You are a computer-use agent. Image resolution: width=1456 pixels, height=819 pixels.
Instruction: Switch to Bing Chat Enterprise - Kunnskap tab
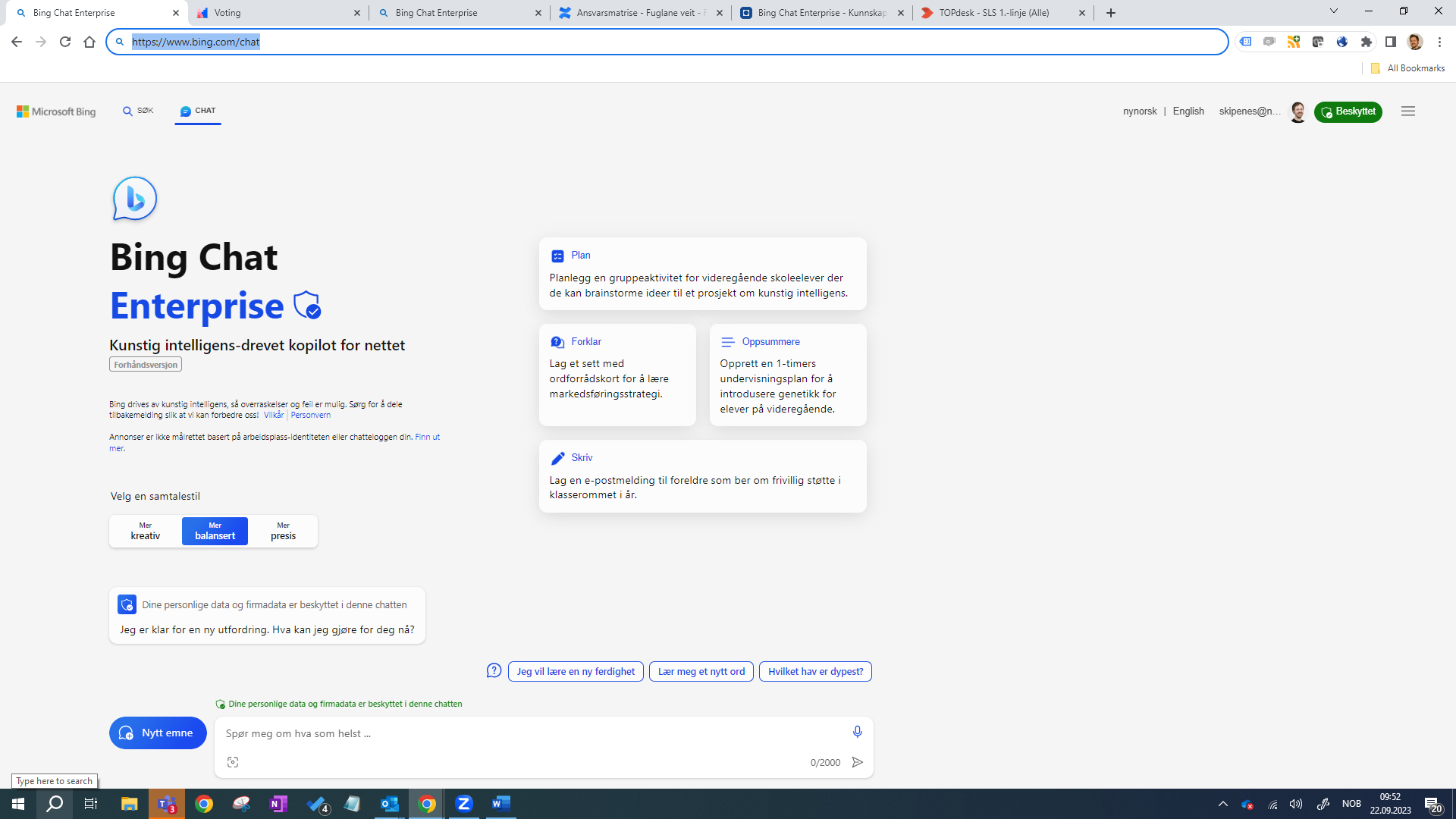click(x=822, y=13)
